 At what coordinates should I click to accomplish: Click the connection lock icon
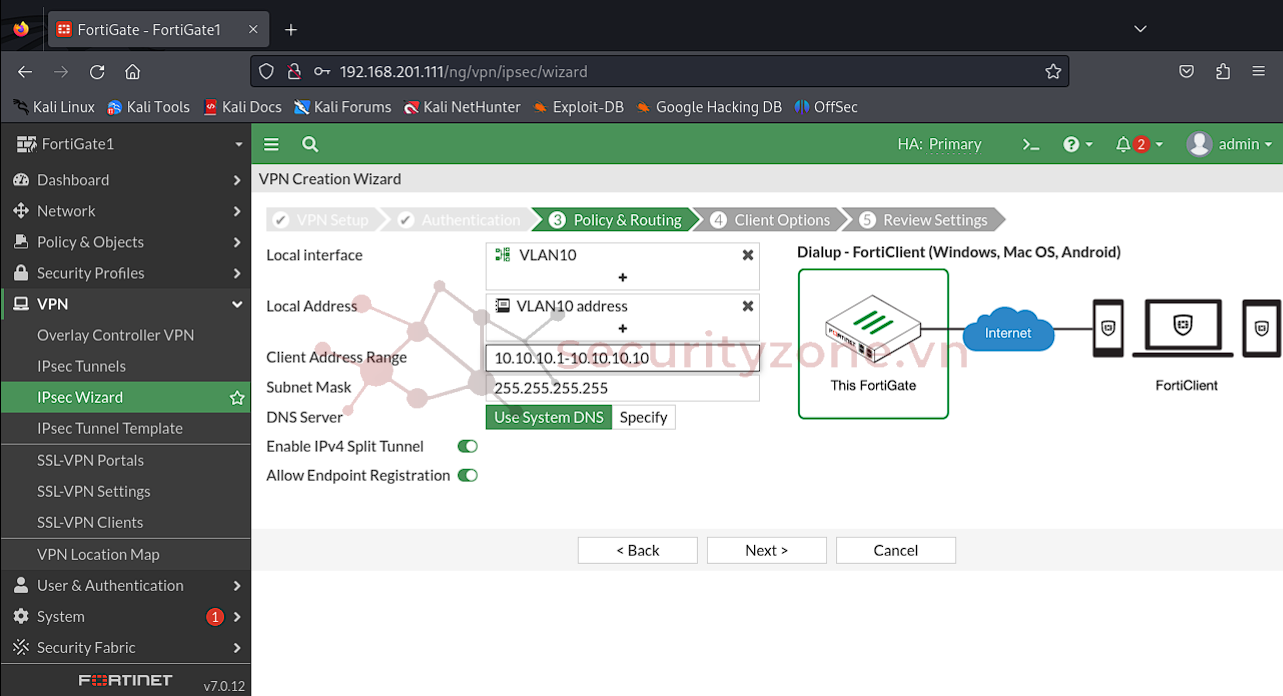tap(294, 72)
